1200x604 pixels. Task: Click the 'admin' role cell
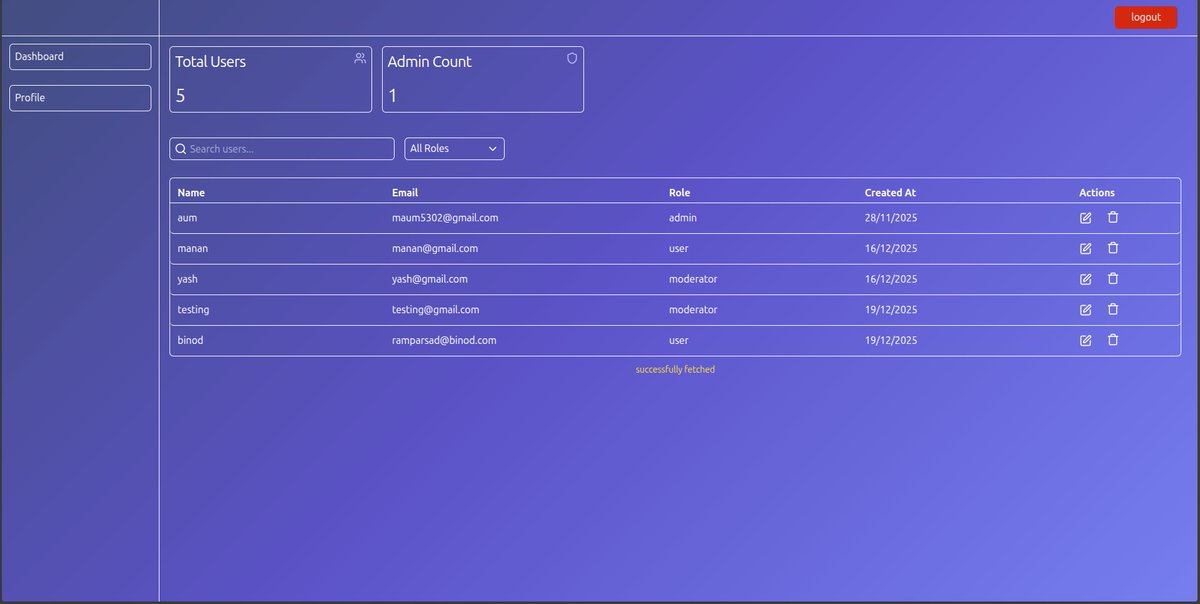[x=683, y=218]
